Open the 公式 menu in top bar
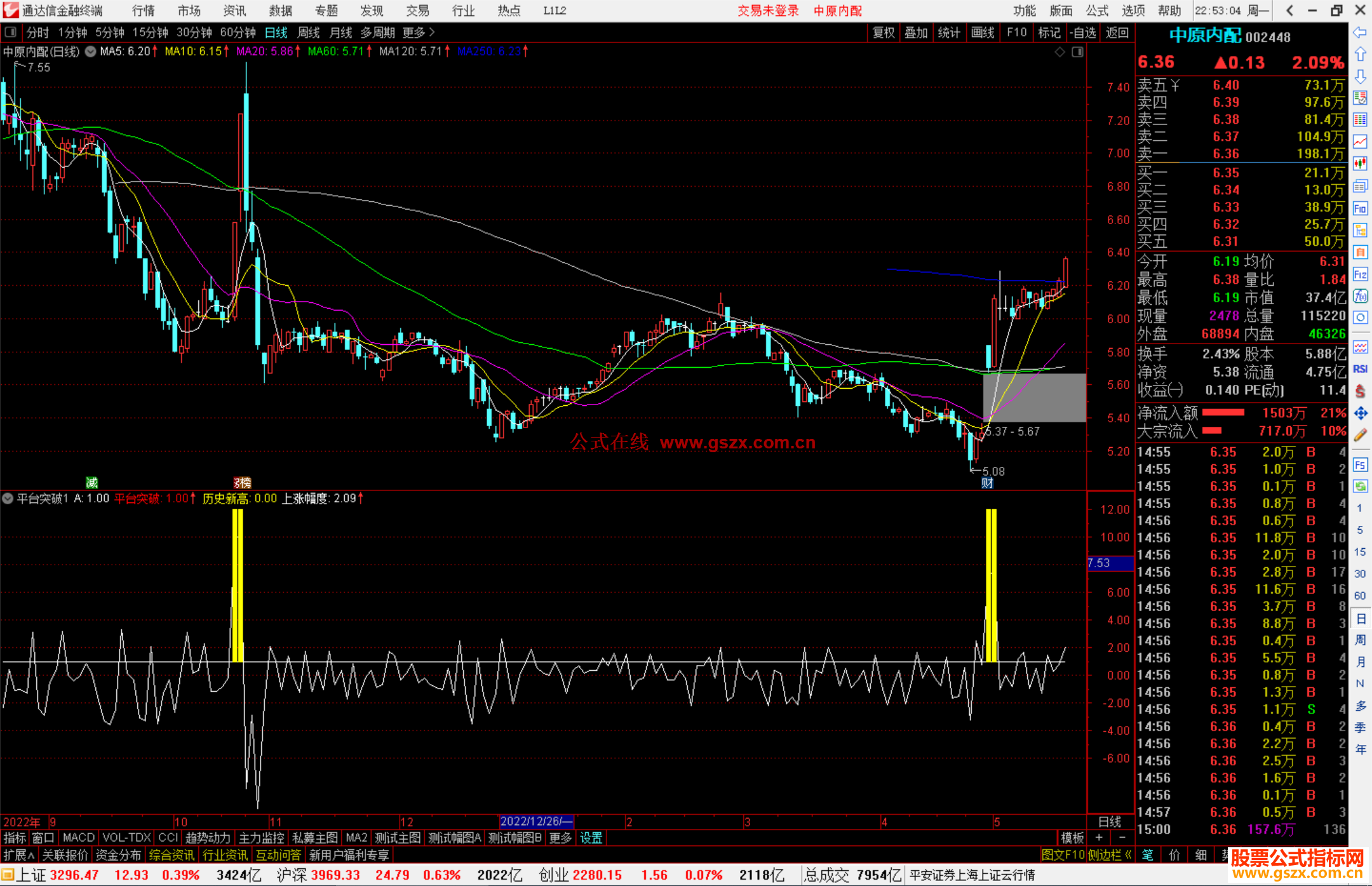Viewport: 1372px width, 886px height. pyautogui.click(x=1096, y=10)
